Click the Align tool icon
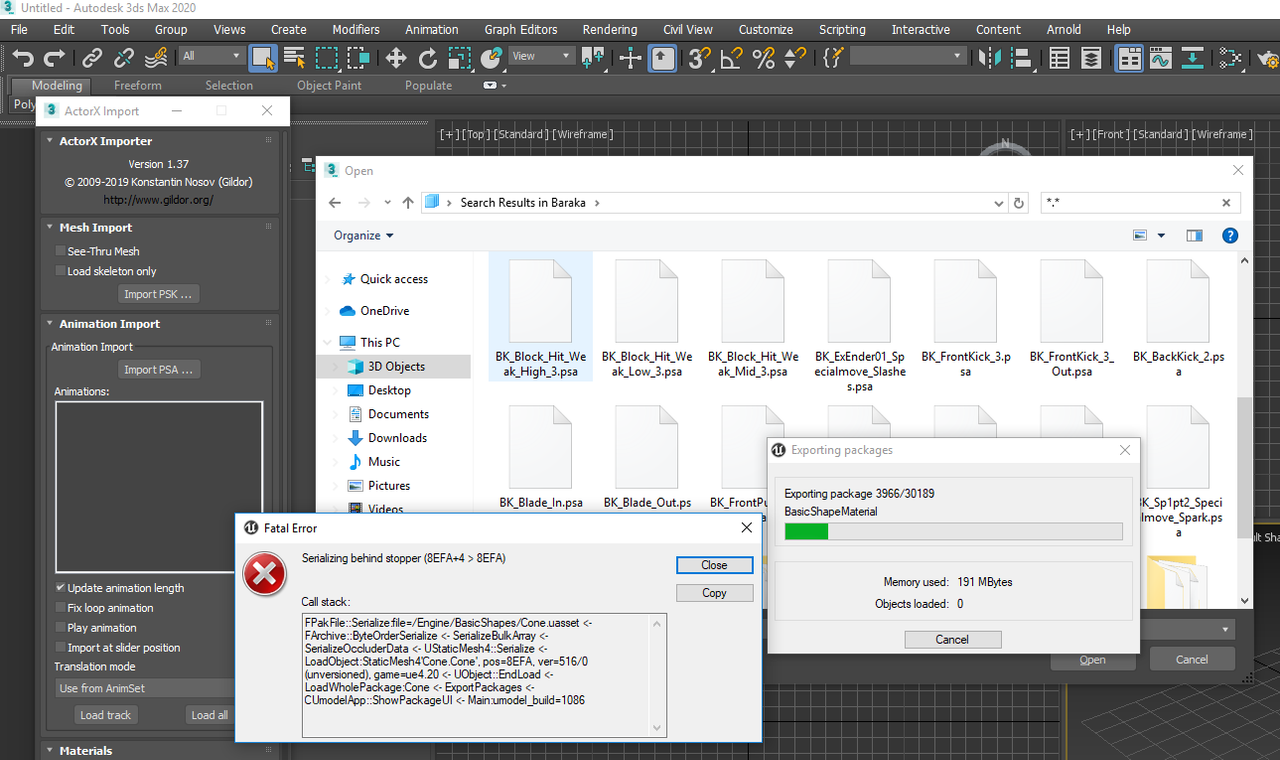The height and width of the screenshot is (760, 1280). (x=1022, y=58)
